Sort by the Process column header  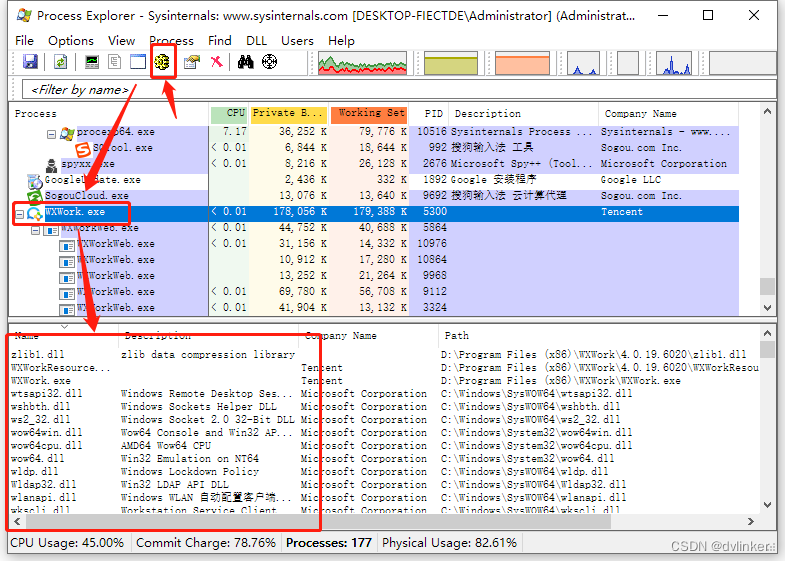click(108, 114)
